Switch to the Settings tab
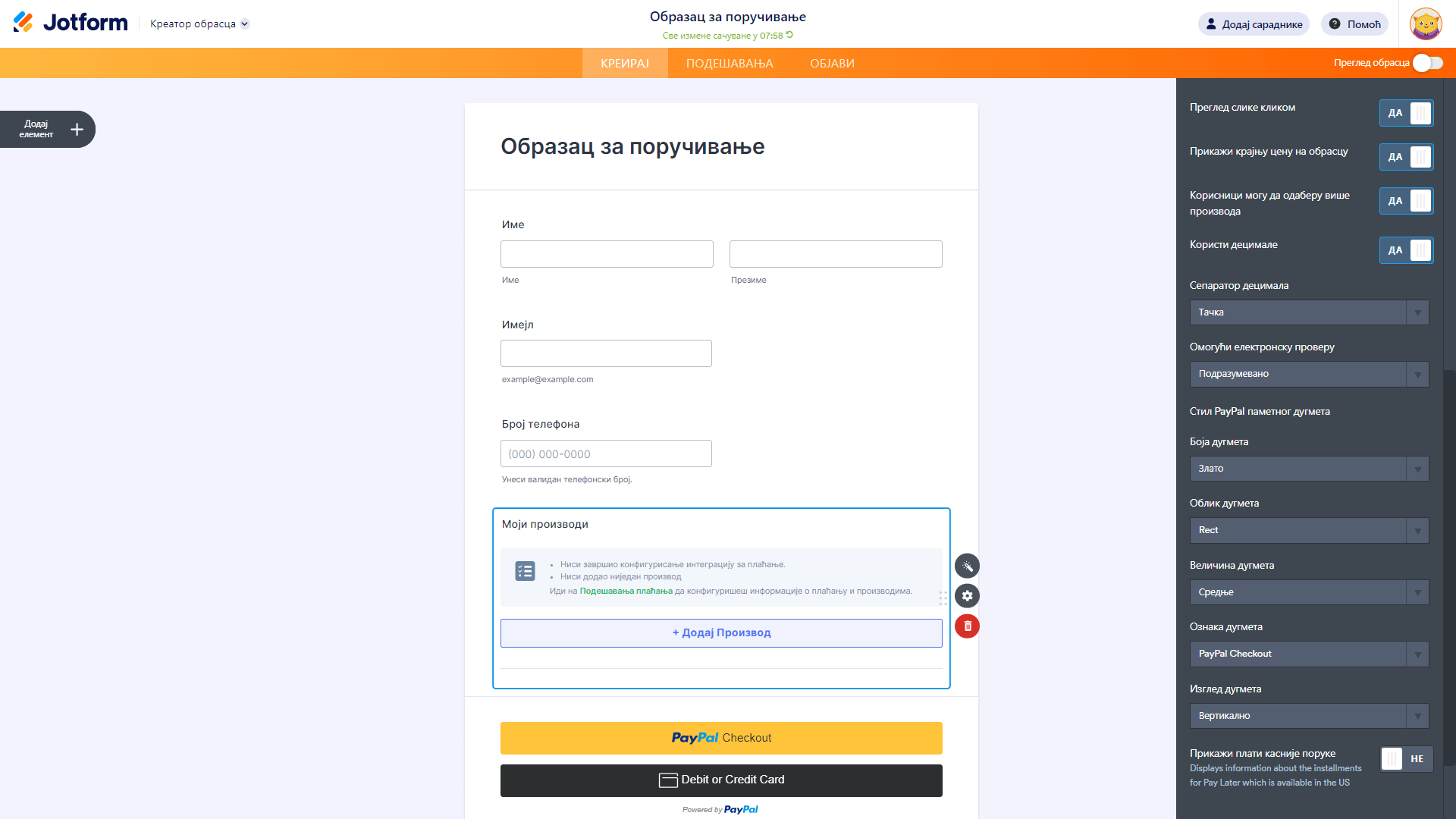 (x=730, y=64)
